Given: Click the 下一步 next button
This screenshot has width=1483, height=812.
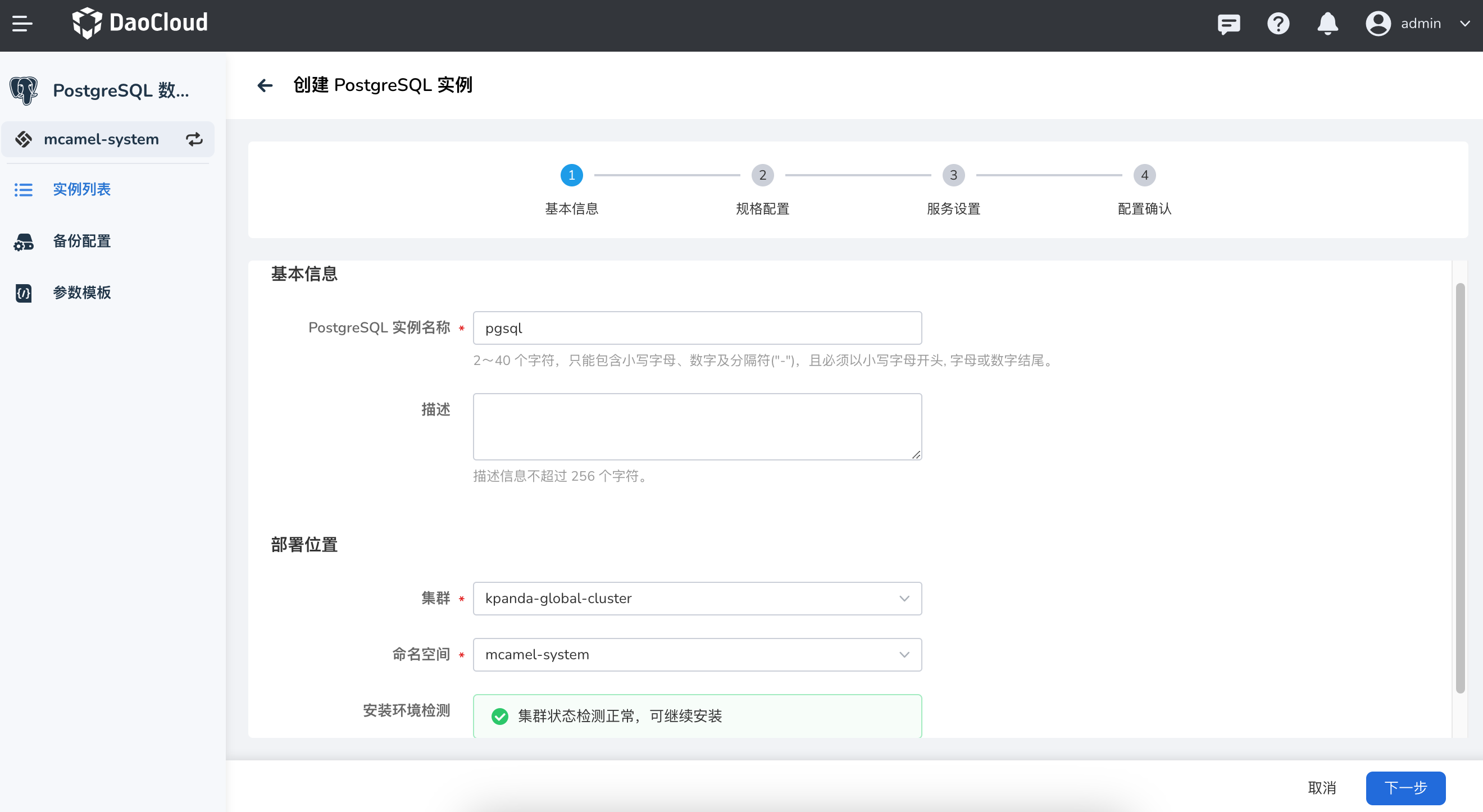Looking at the screenshot, I should [1405, 787].
